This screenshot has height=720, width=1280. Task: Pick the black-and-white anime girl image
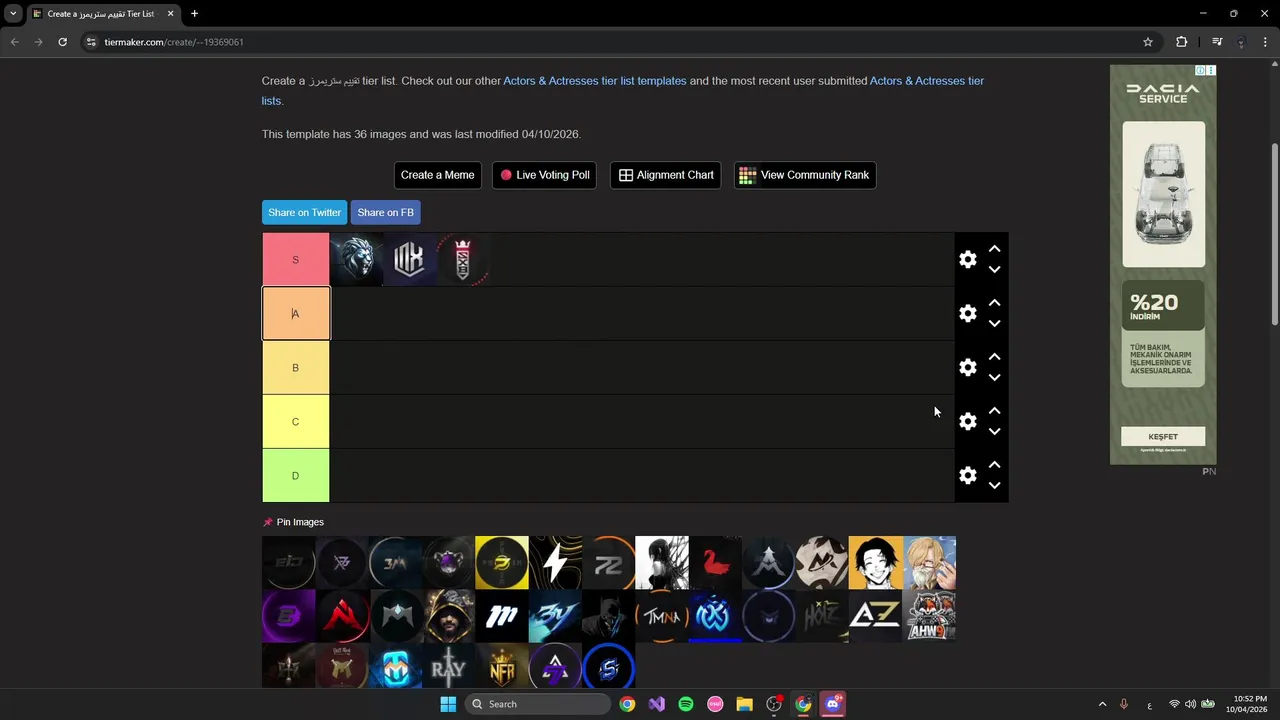tap(662, 563)
